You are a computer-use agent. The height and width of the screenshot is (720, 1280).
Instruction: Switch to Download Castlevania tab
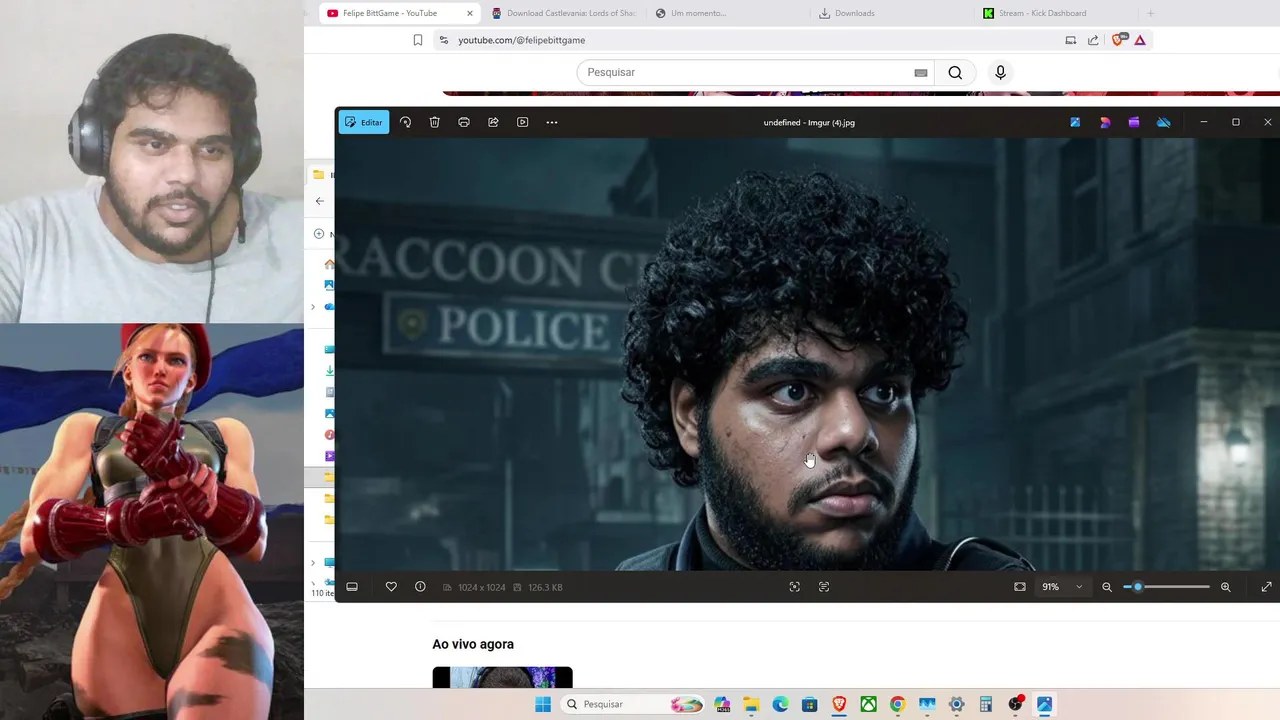[564, 13]
